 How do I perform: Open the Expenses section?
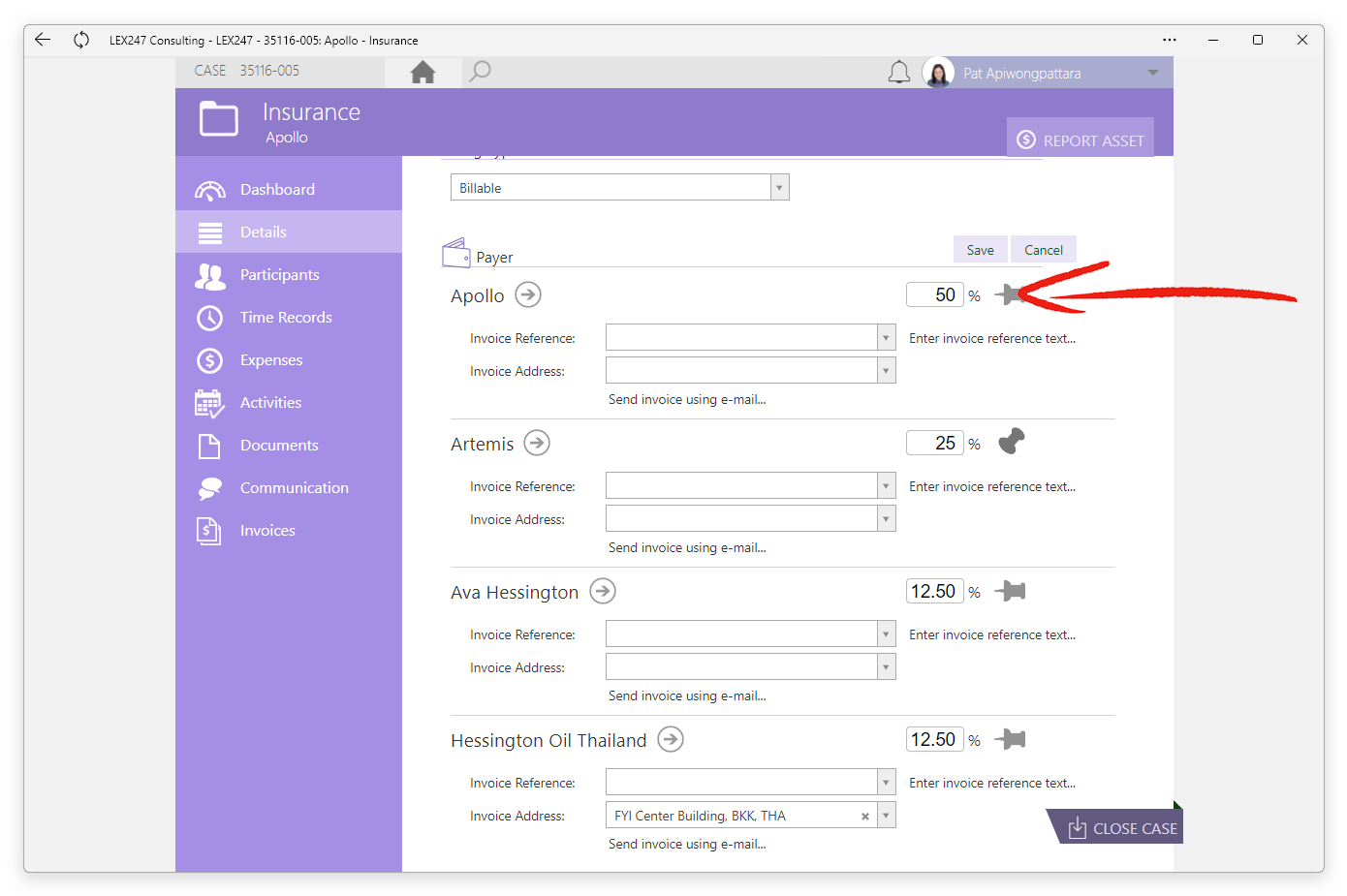point(289,360)
